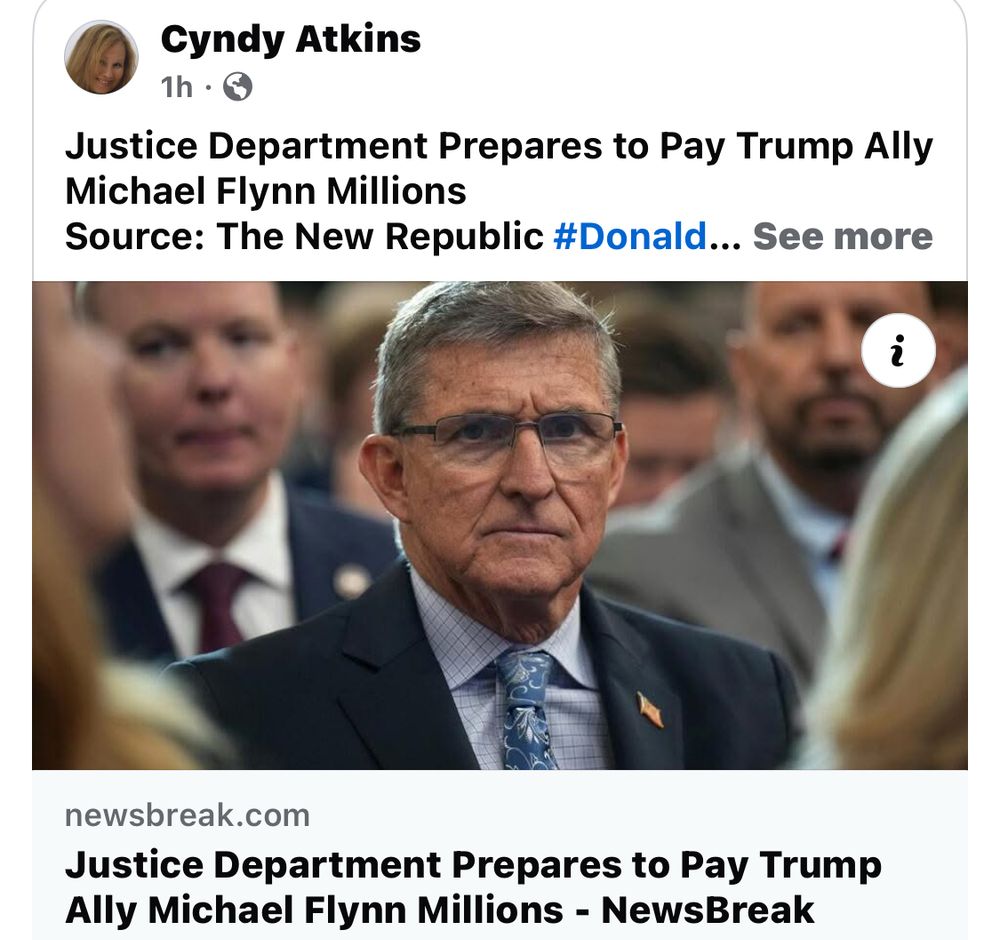Image resolution: width=1000 pixels, height=940 pixels.
Task: Click the globe public audience icon
Action: click(237, 87)
